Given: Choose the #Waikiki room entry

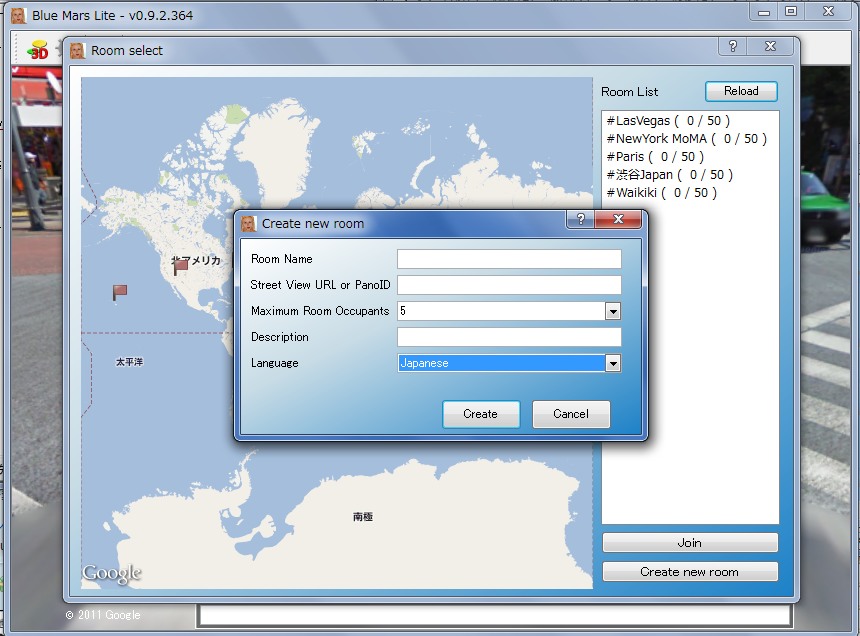Looking at the screenshot, I should point(661,193).
